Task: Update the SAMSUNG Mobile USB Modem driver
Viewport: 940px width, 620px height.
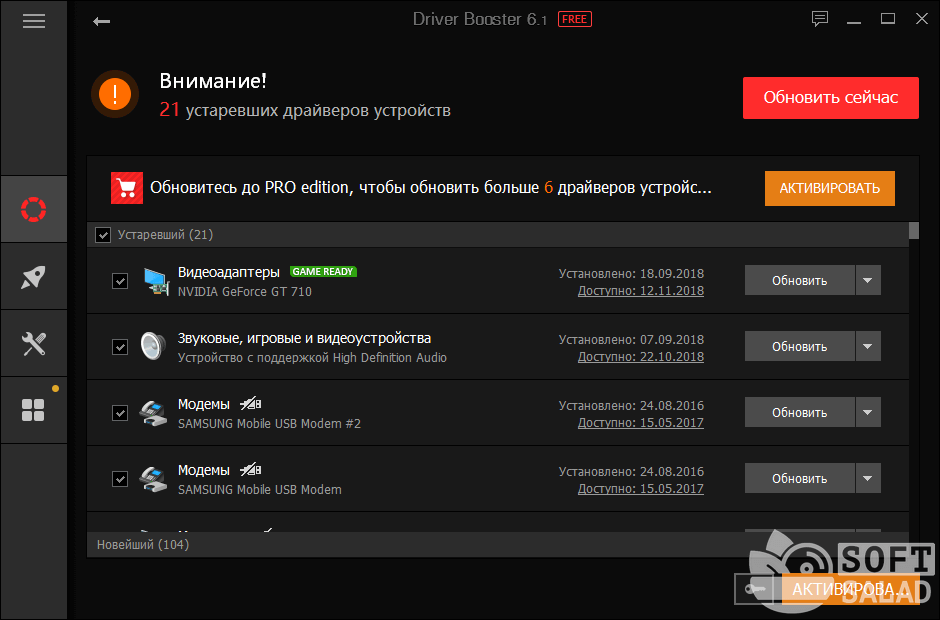Action: [799, 478]
